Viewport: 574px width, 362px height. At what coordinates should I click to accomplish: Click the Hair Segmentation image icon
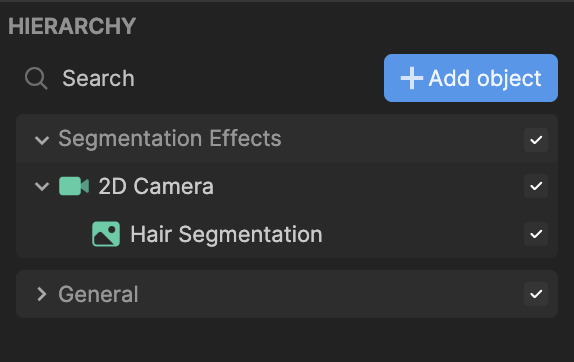tap(106, 234)
